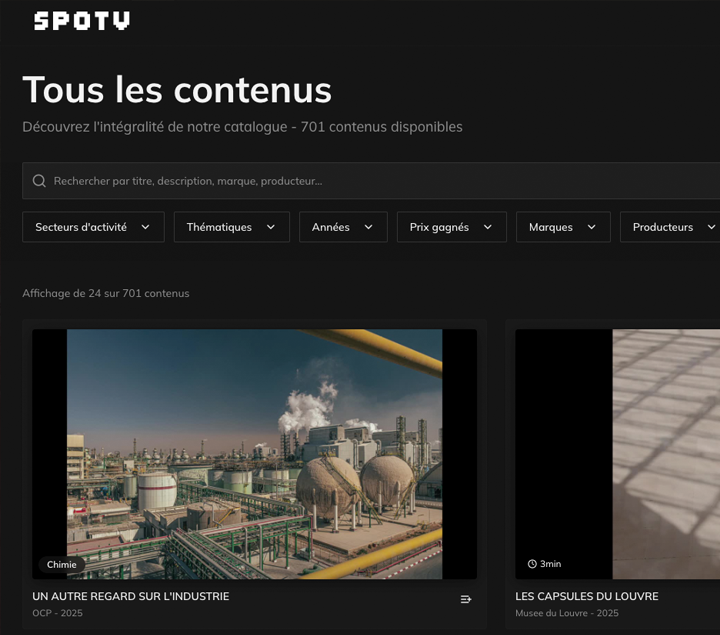The height and width of the screenshot is (635, 720).
Task: Click the Chimie tag on the thumbnail
Action: coord(61,564)
